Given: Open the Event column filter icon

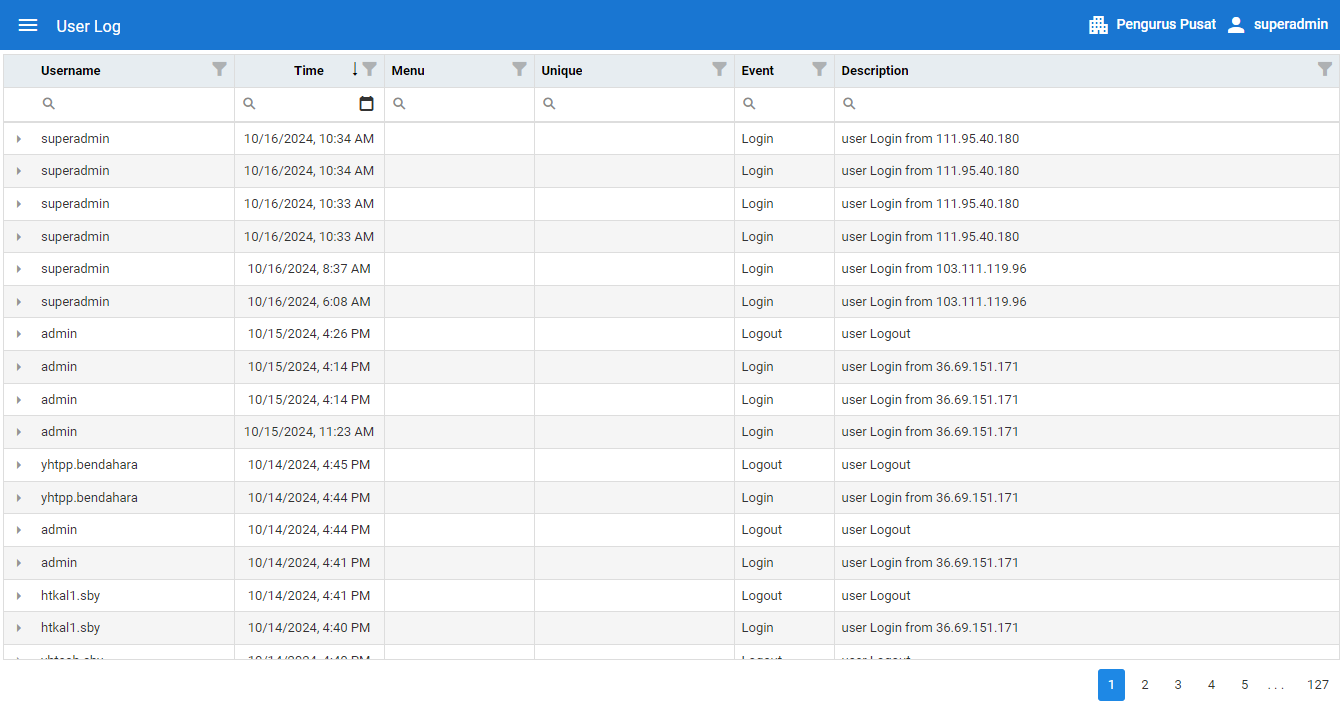Looking at the screenshot, I should pos(819,69).
